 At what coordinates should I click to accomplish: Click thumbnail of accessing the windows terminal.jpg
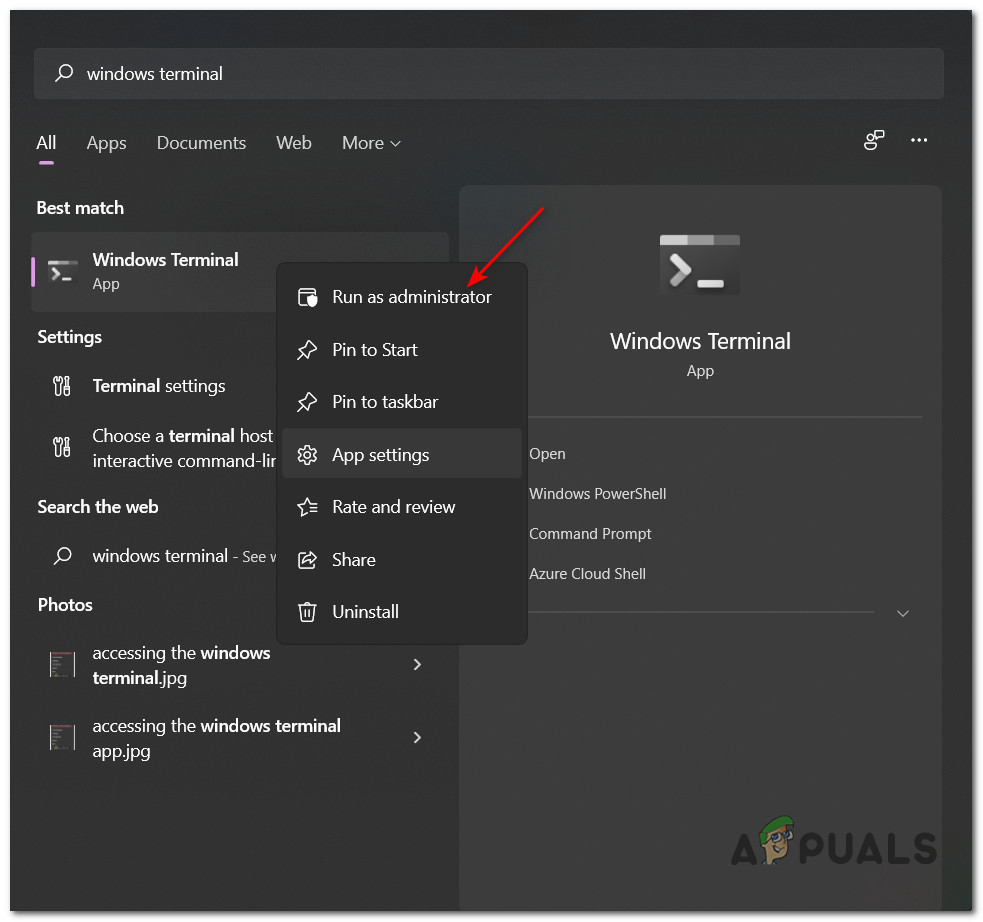click(x=62, y=664)
